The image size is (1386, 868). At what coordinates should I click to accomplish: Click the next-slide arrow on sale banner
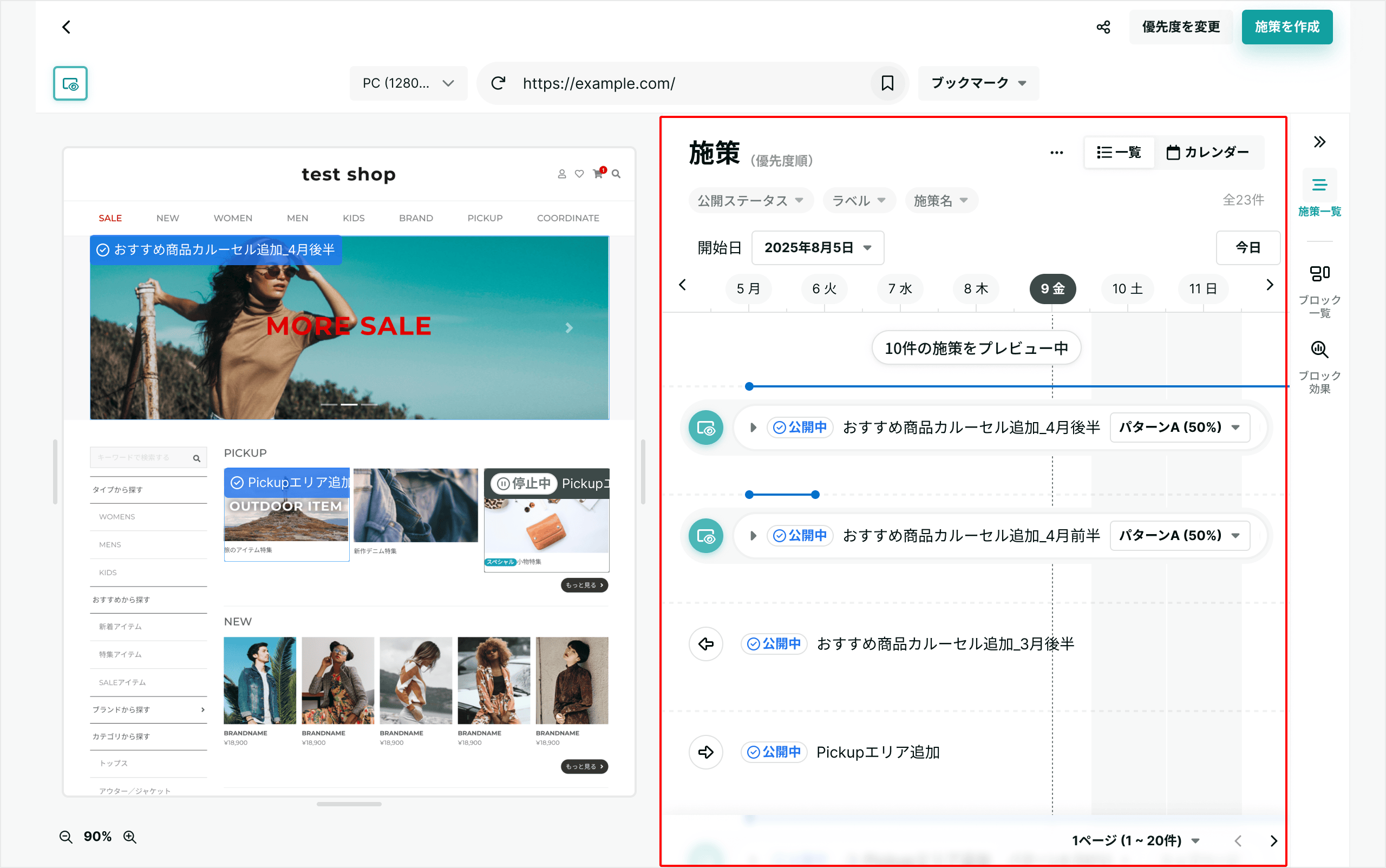[x=568, y=328]
